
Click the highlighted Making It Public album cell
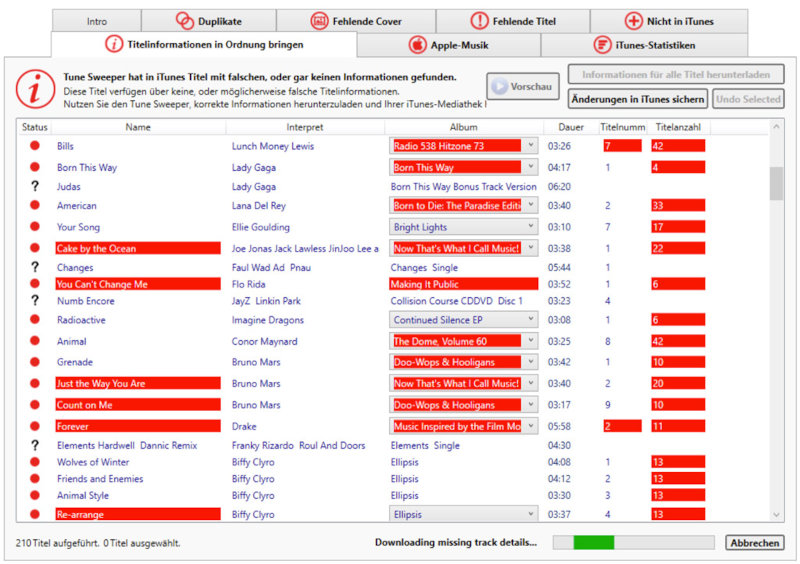463,284
